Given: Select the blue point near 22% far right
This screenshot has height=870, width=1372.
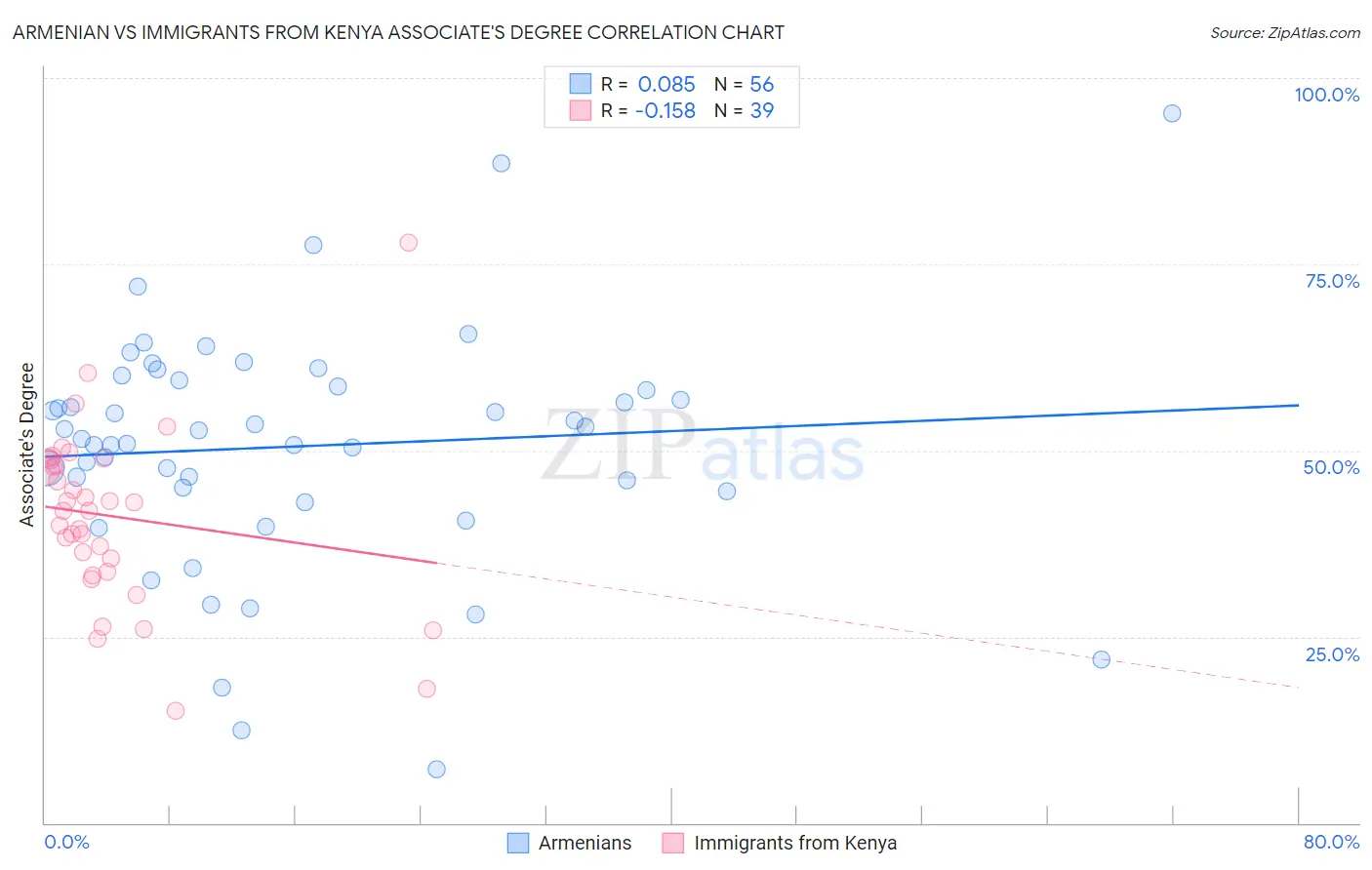Looking at the screenshot, I should tap(1101, 659).
